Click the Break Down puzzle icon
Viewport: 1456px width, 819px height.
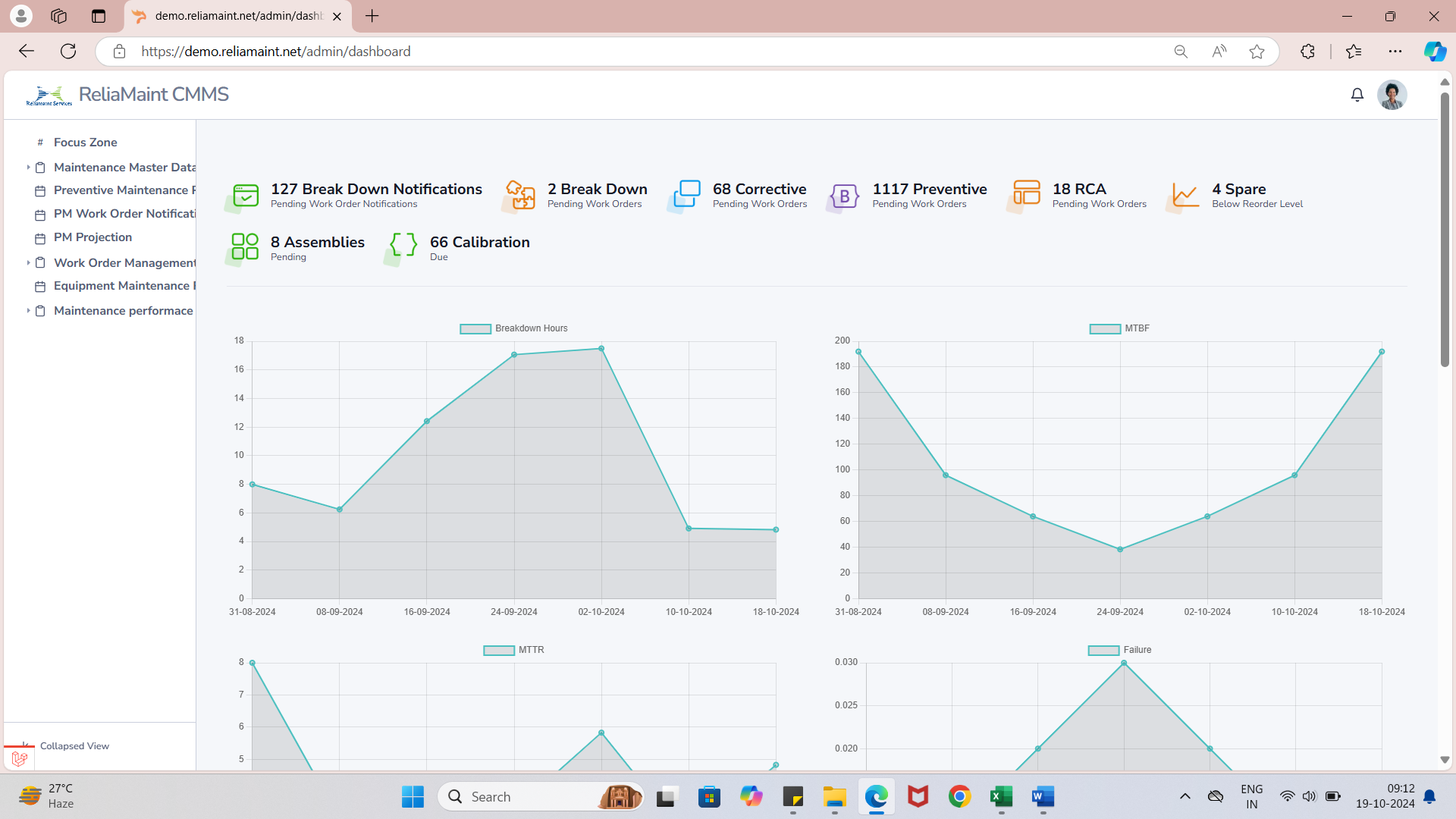point(520,196)
